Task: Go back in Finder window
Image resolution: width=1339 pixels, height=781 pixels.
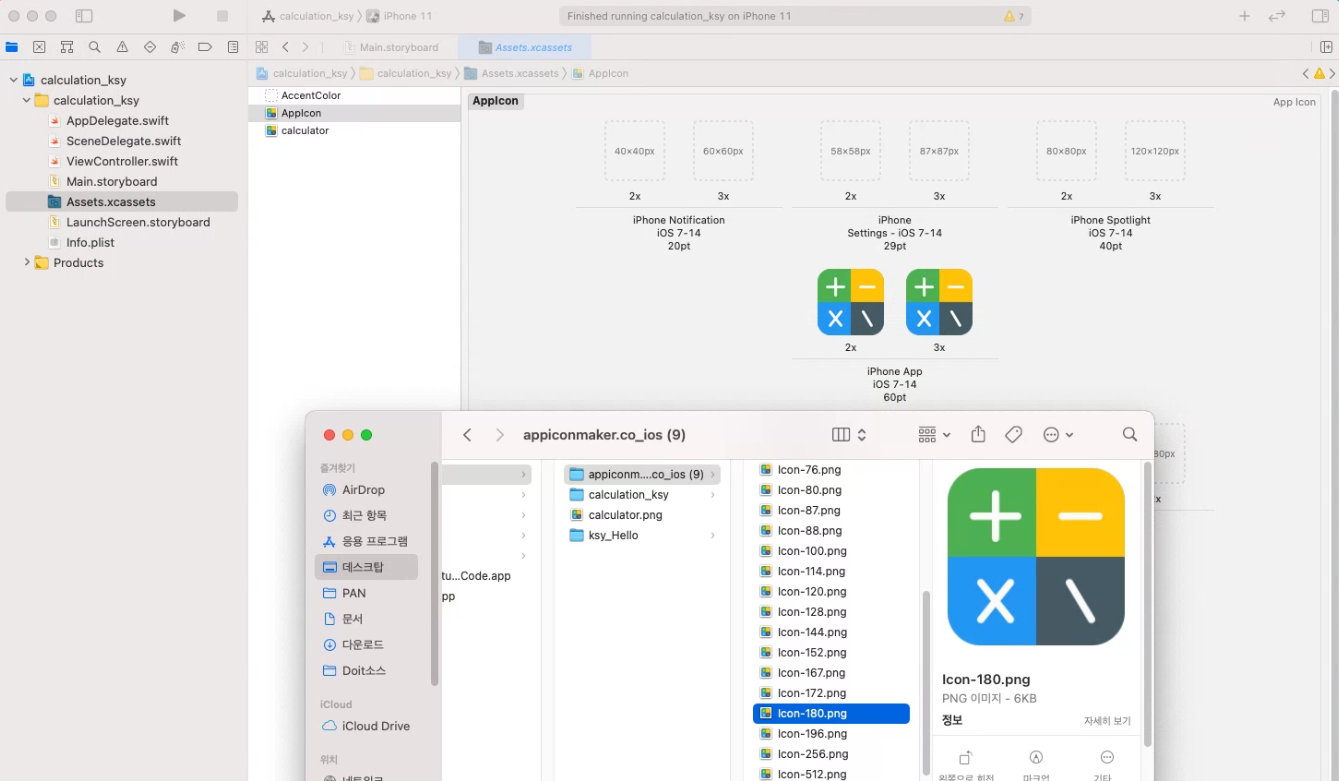Action: (467, 435)
